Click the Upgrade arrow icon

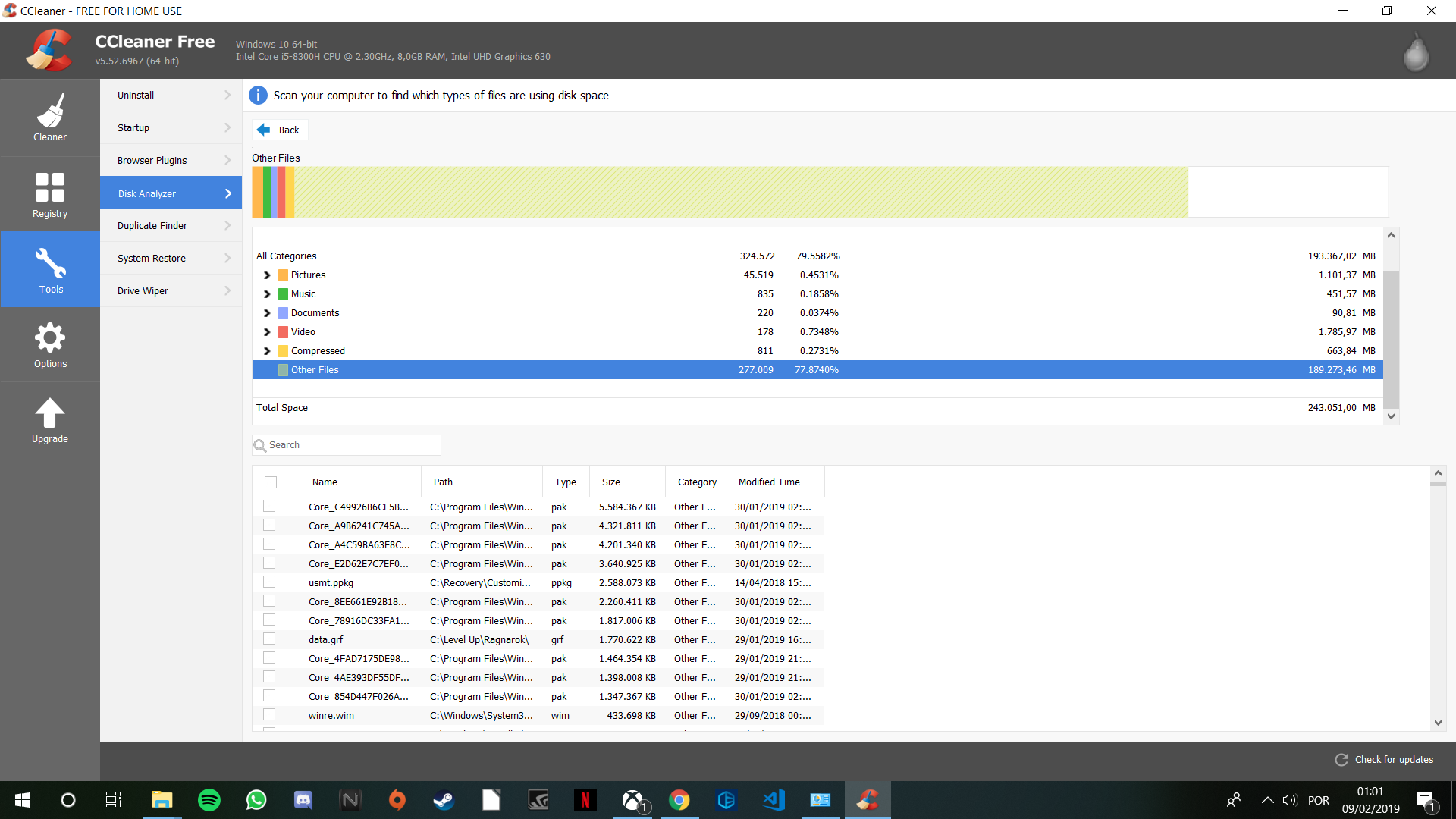[50, 413]
